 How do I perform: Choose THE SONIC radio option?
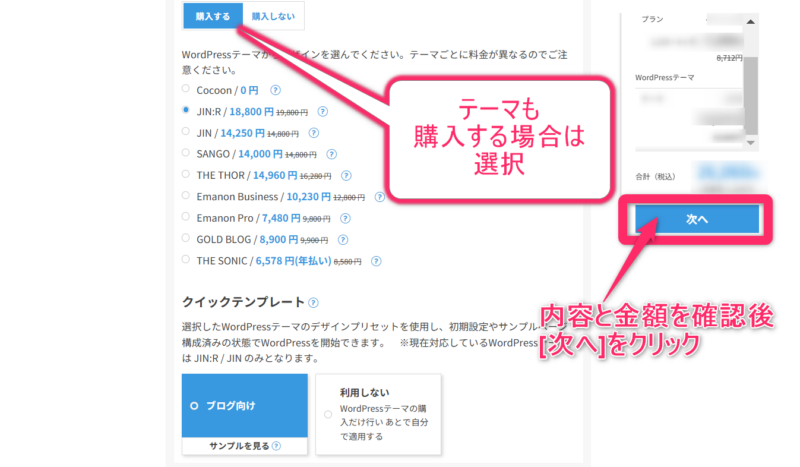pos(186,259)
